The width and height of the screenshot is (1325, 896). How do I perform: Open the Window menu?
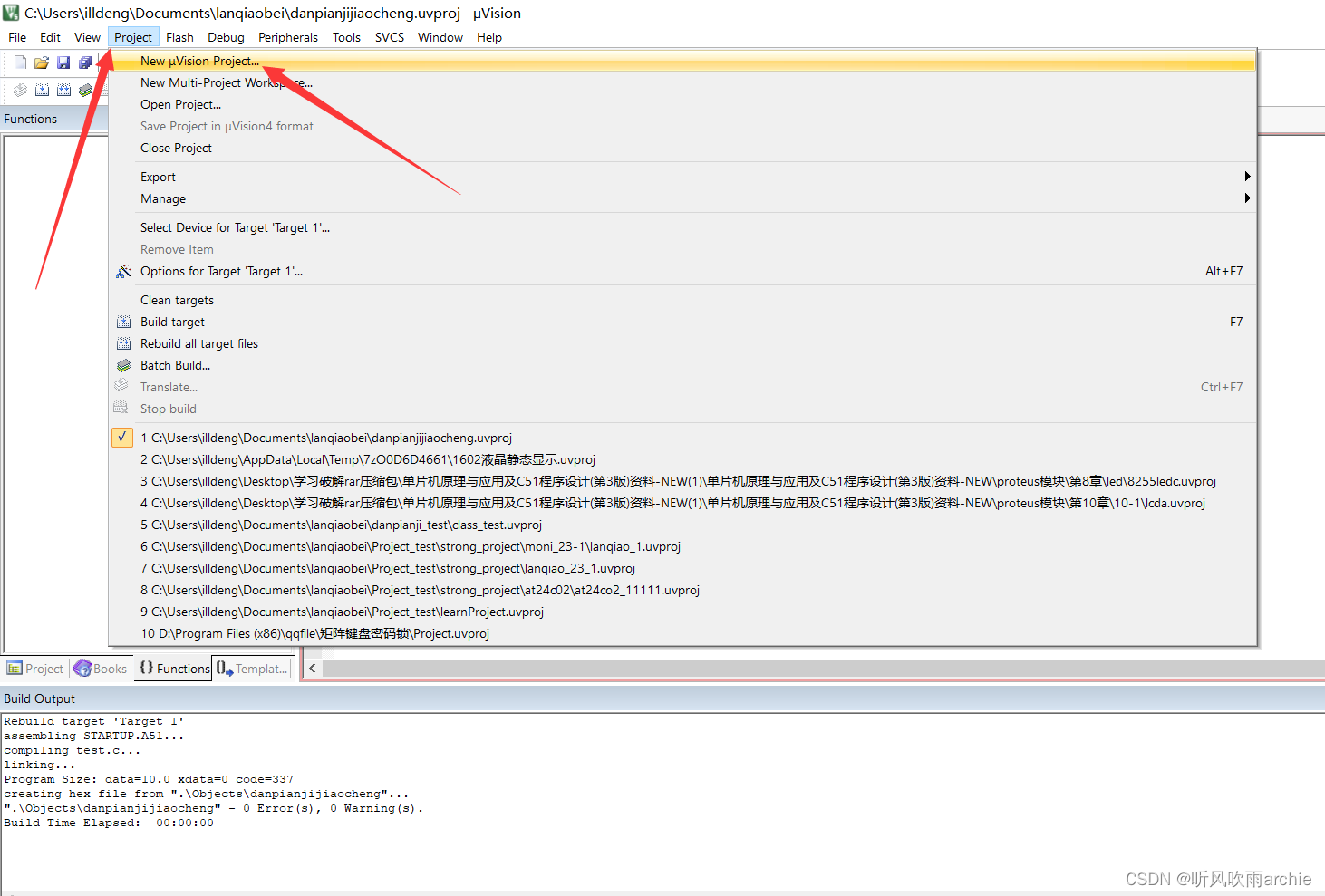click(x=440, y=37)
